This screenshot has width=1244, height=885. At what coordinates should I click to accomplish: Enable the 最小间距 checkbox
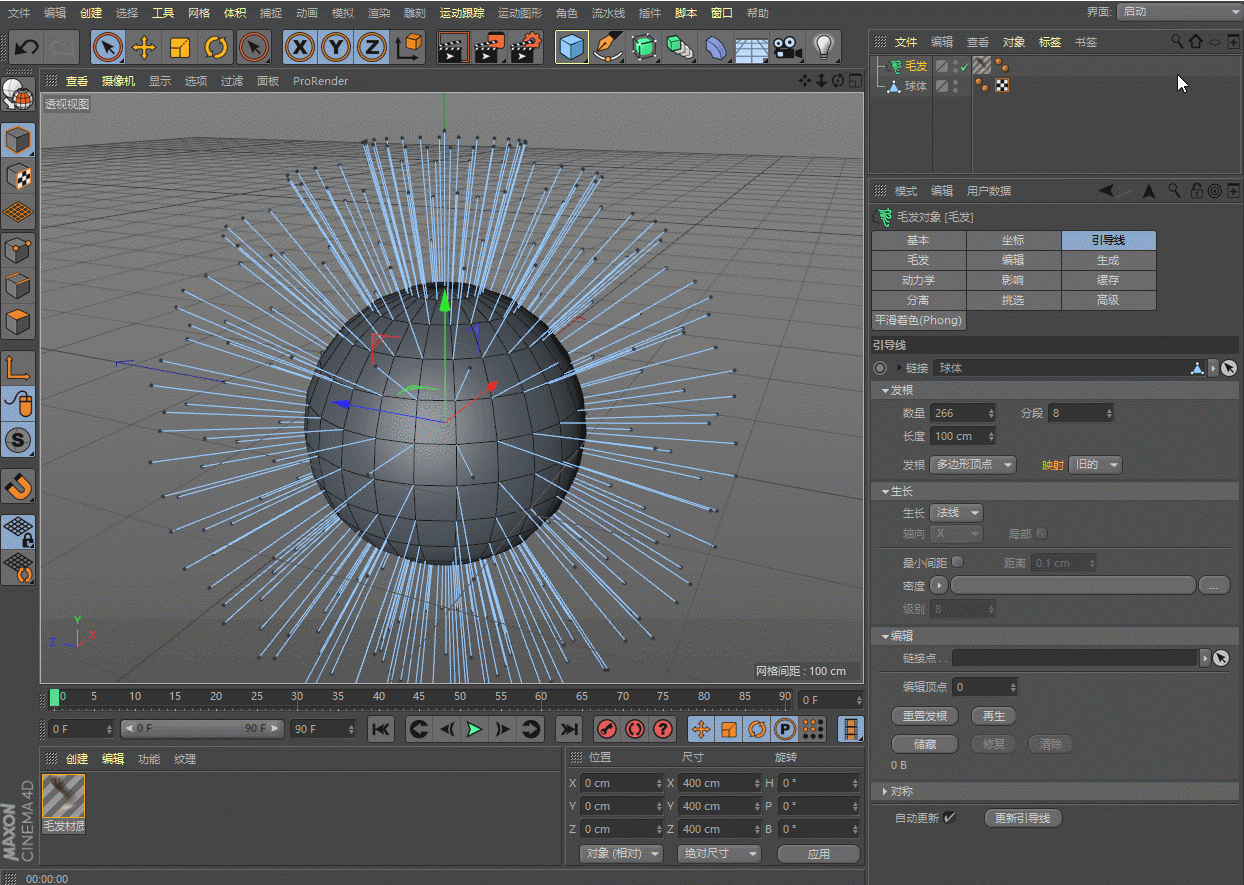coord(957,562)
